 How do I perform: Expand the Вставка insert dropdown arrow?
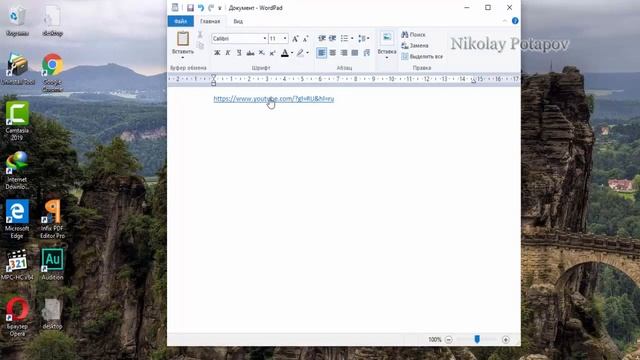tap(387, 58)
